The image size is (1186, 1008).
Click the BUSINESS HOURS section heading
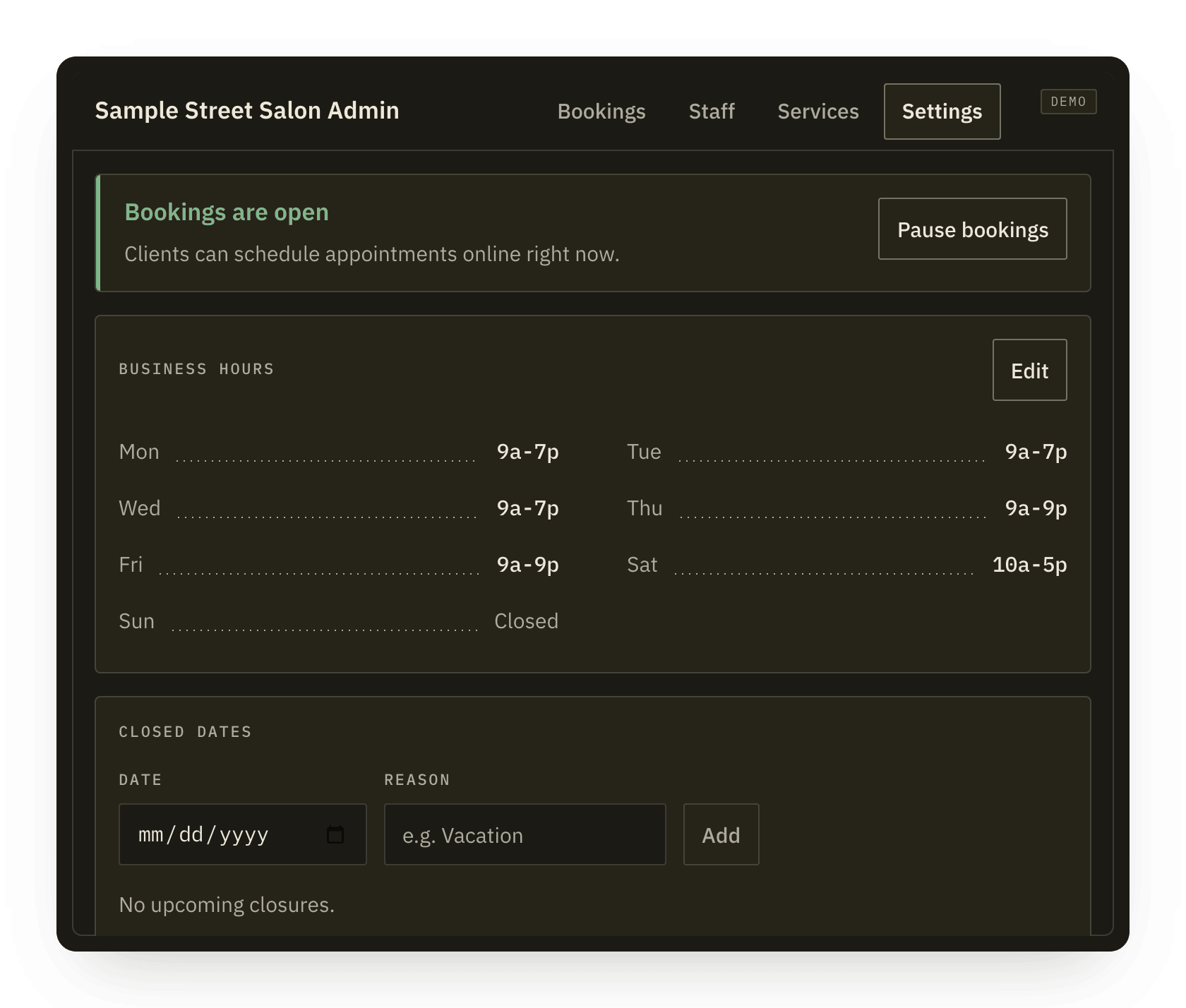pyautogui.click(x=196, y=369)
